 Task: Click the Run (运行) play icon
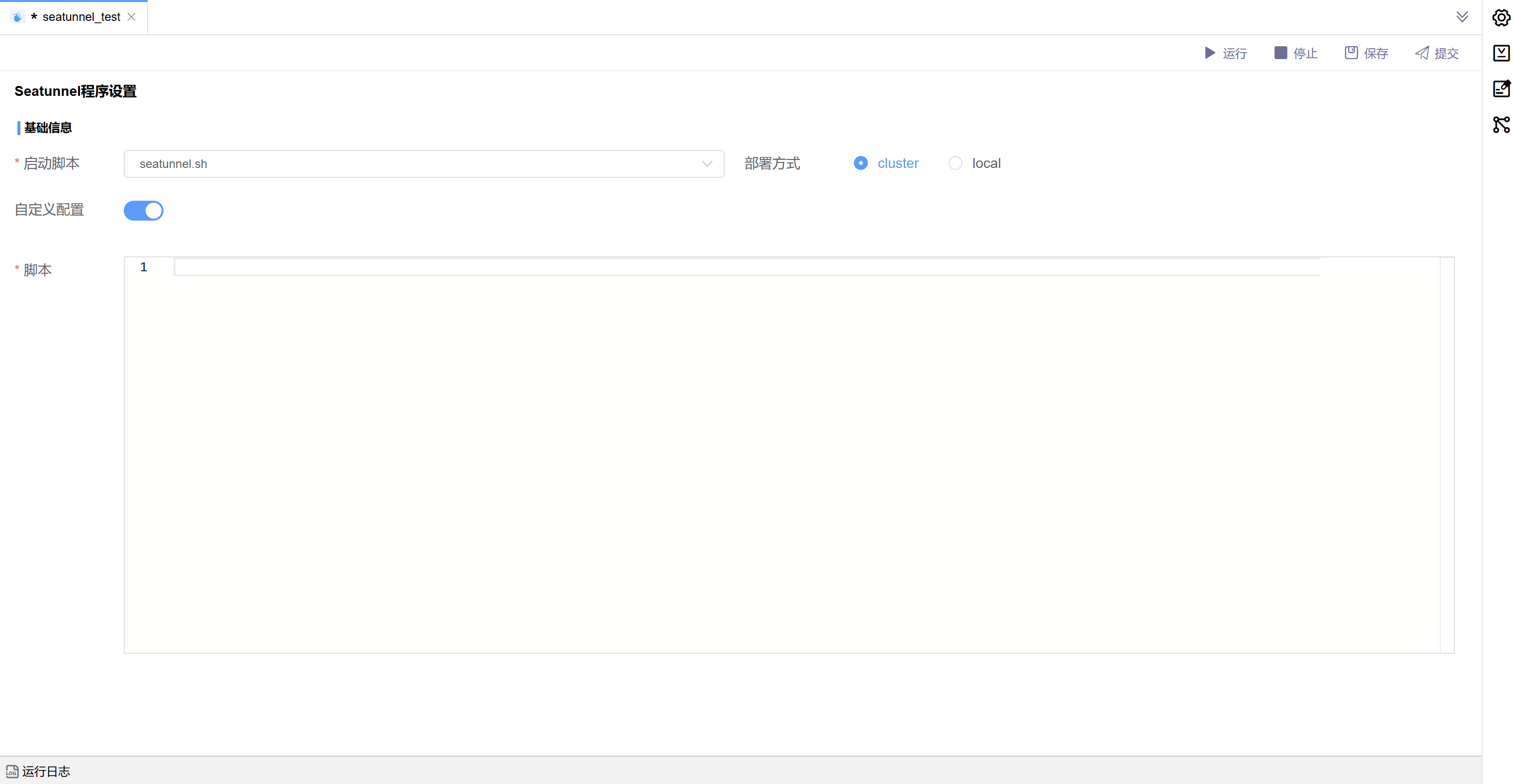[1209, 53]
